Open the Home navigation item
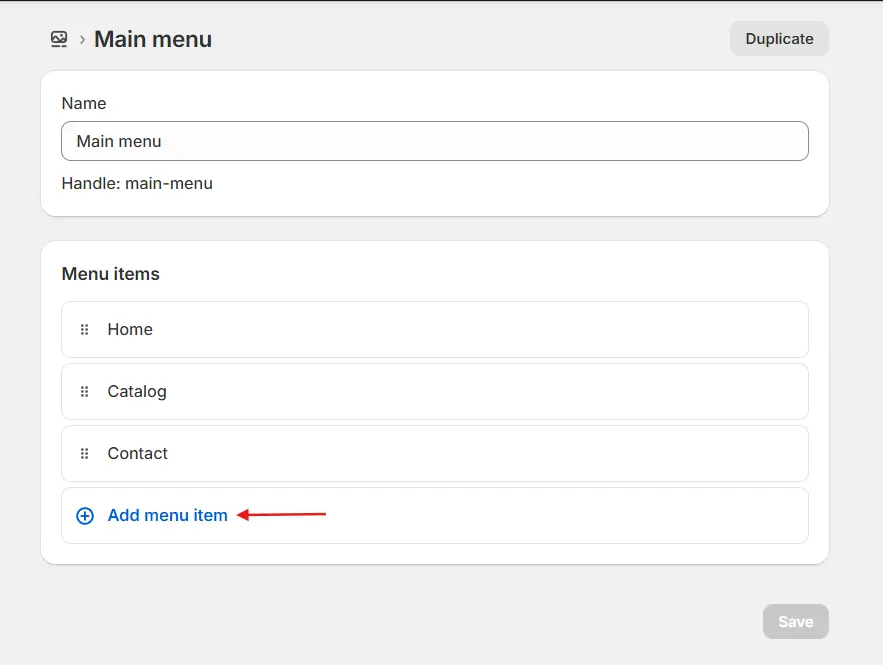 130,329
